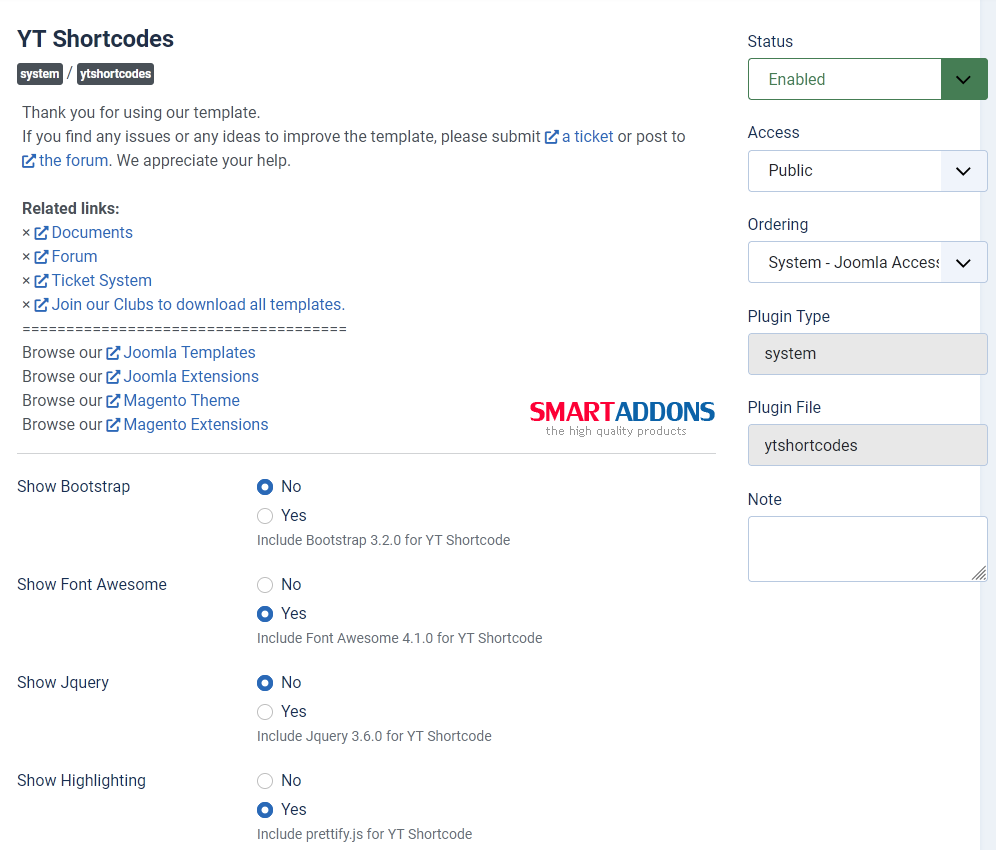Click external-link icon beside 'the forum'
The height and width of the screenshot is (850, 996).
tap(29, 161)
